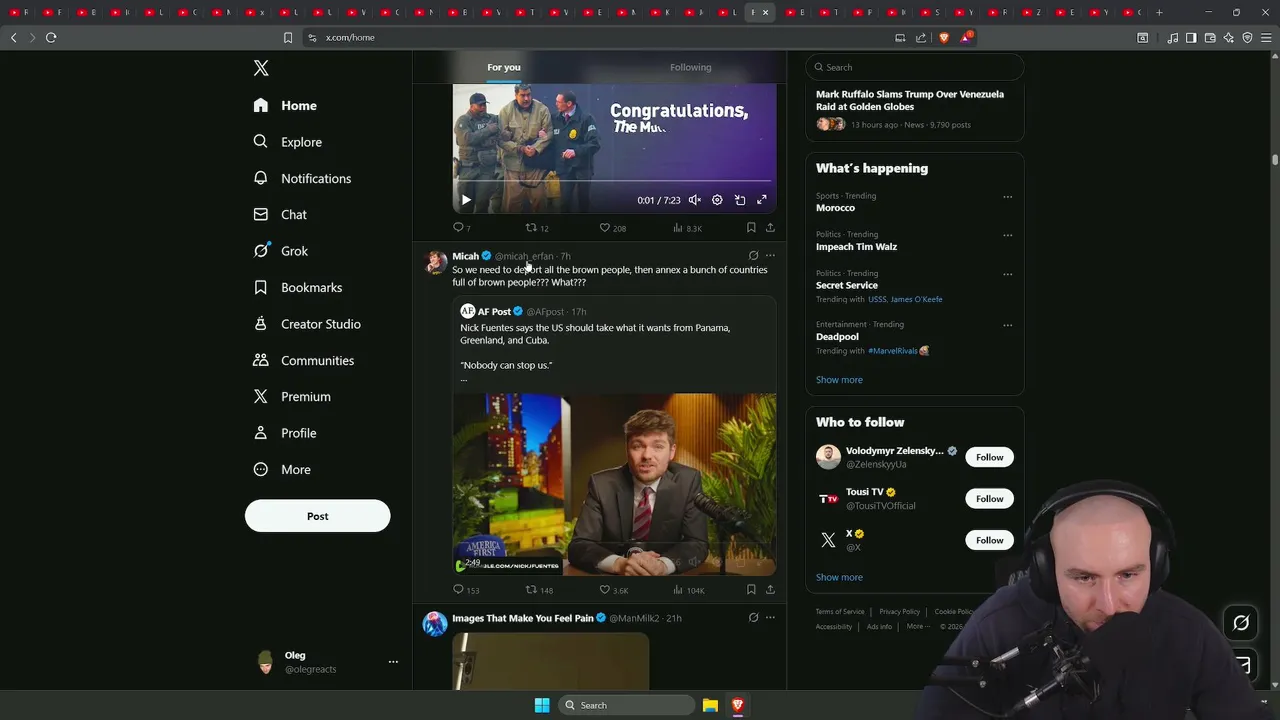Open more options on Micah's post
Image resolution: width=1280 pixels, height=720 pixels.
pos(770,256)
